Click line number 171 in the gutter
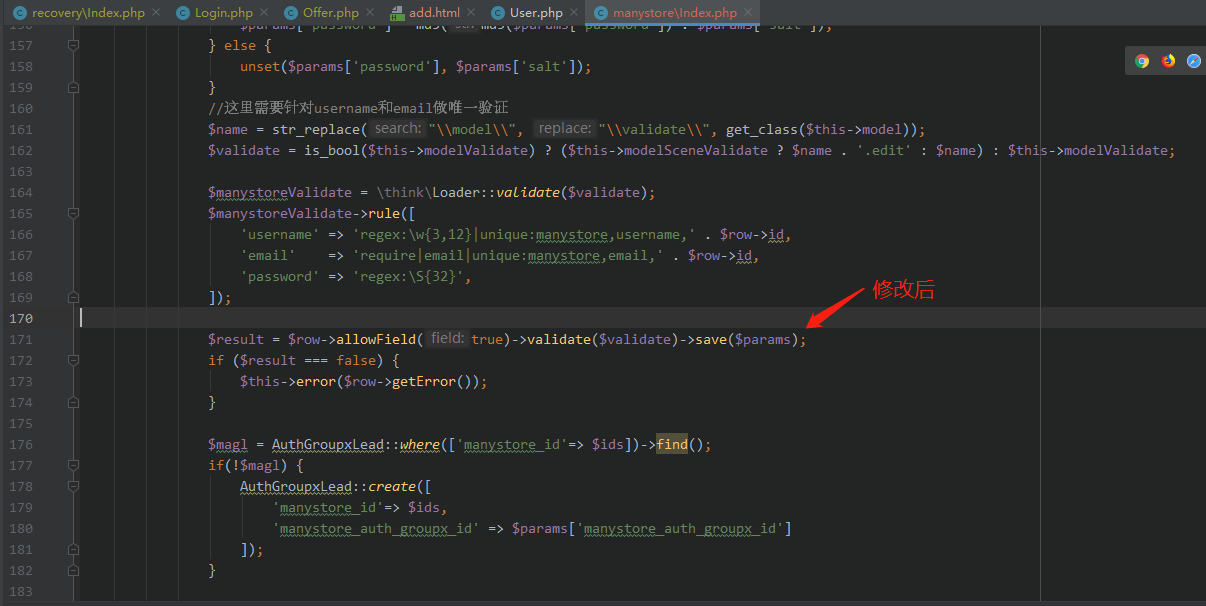1206x606 pixels. [21, 340]
